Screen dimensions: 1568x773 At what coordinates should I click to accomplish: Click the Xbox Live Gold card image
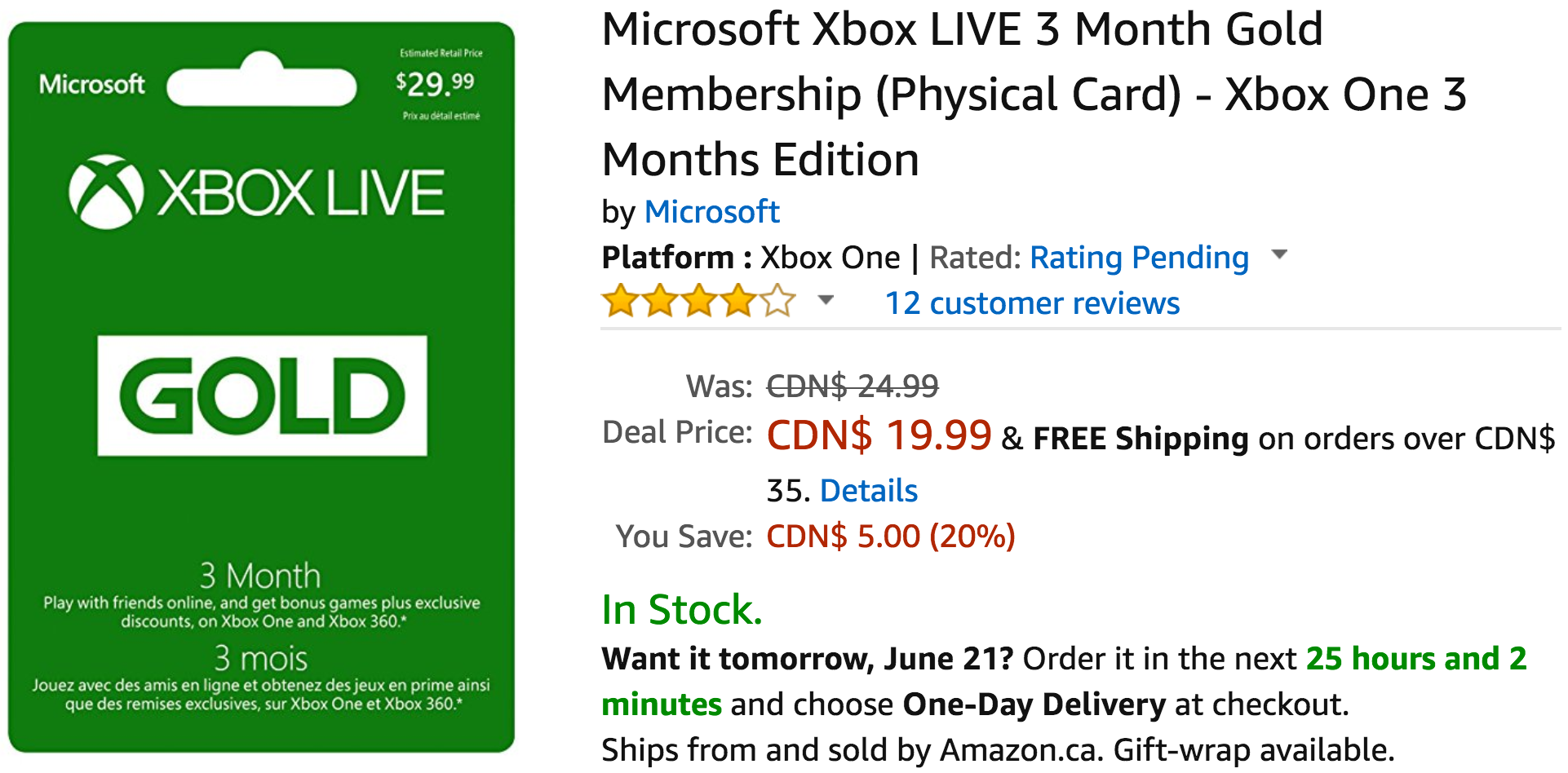[261, 386]
